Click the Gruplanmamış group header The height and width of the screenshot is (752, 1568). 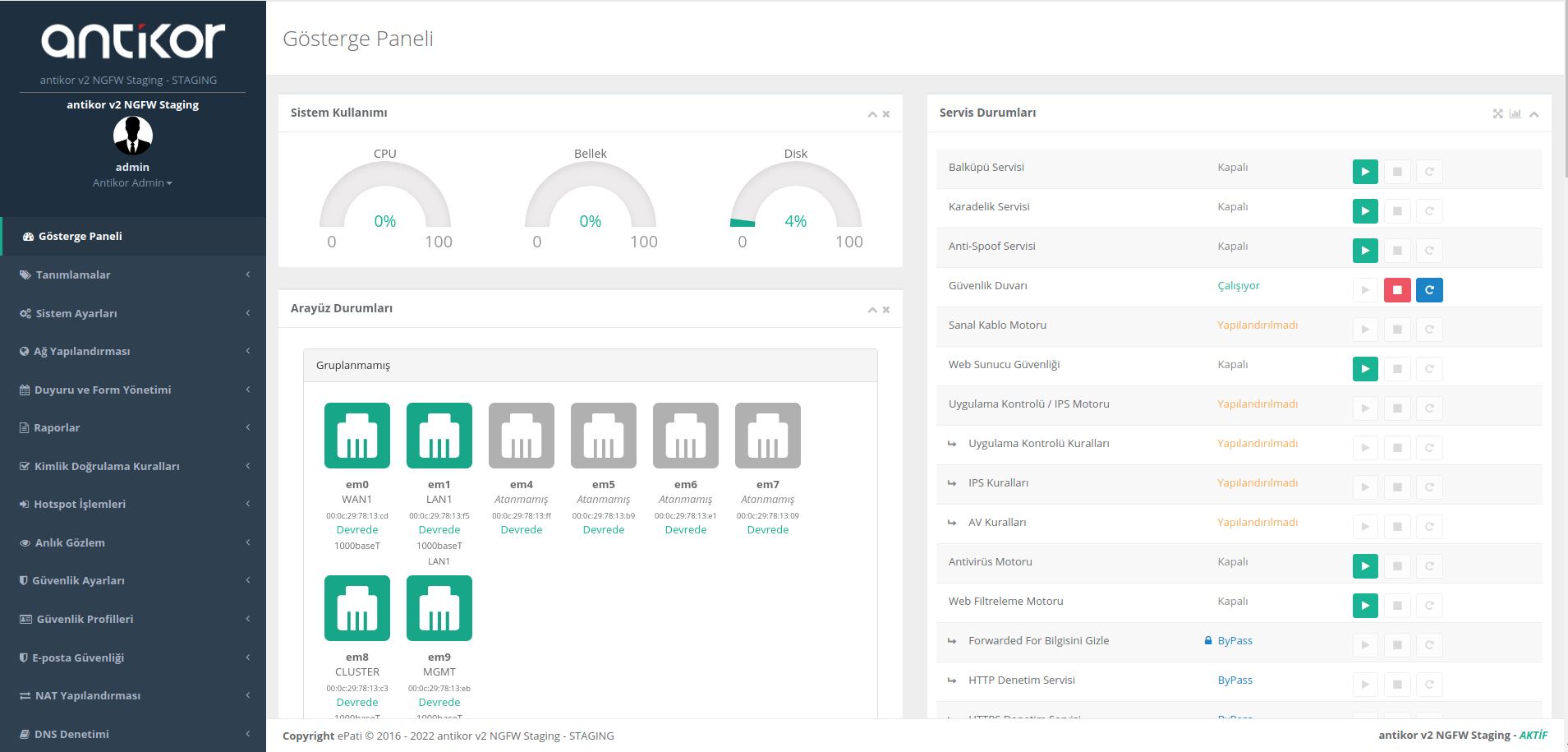591,365
